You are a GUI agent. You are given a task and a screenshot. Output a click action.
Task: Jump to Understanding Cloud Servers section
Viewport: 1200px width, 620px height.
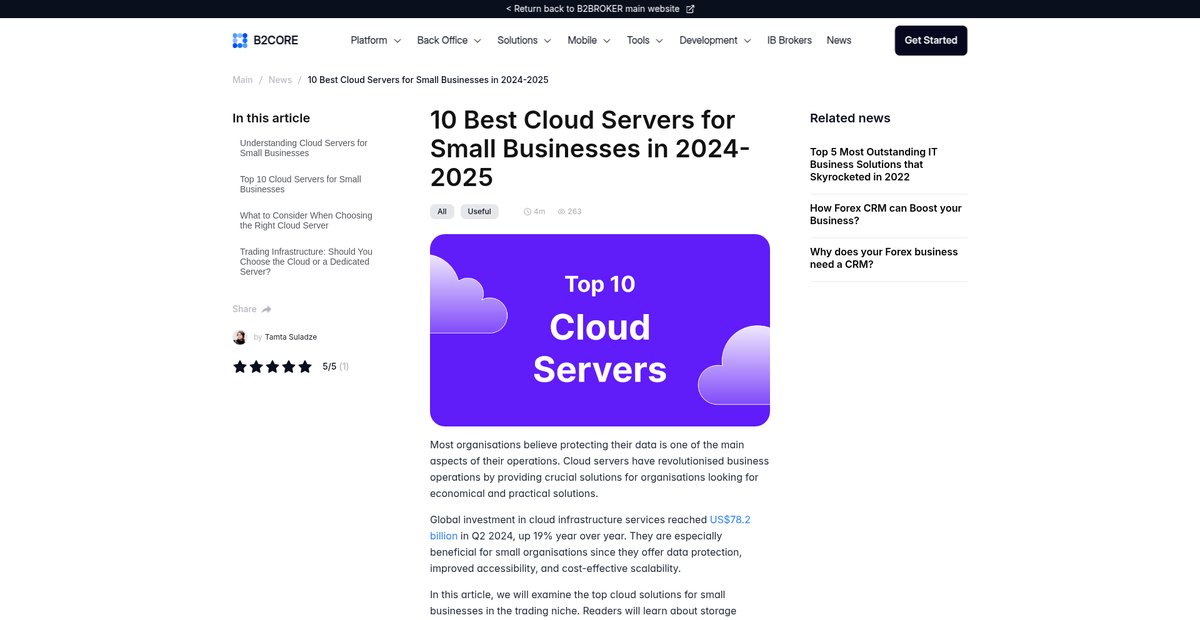pos(304,148)
